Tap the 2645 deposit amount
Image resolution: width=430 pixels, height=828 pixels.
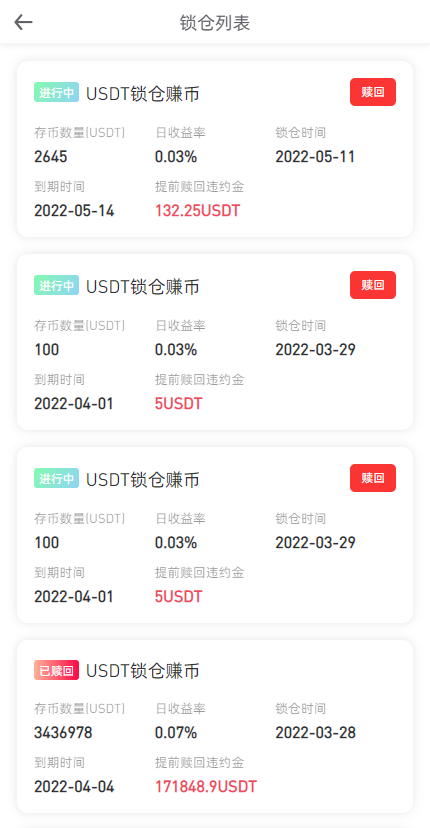coord(51,157)
